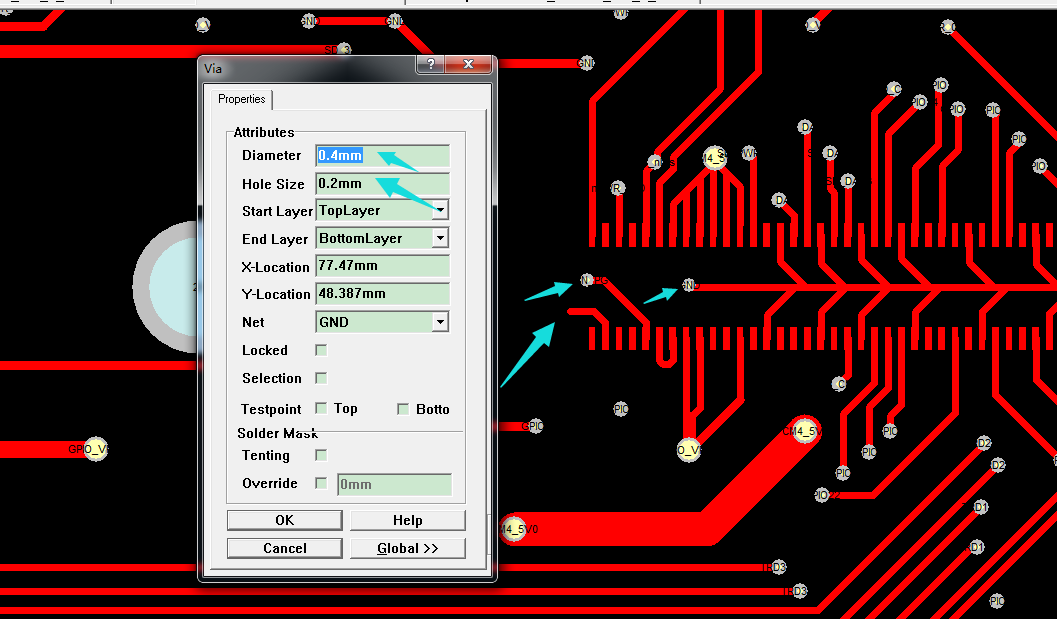Click the GPIO_V via on the left side
1057x619 pixels.
pos(95,449)
